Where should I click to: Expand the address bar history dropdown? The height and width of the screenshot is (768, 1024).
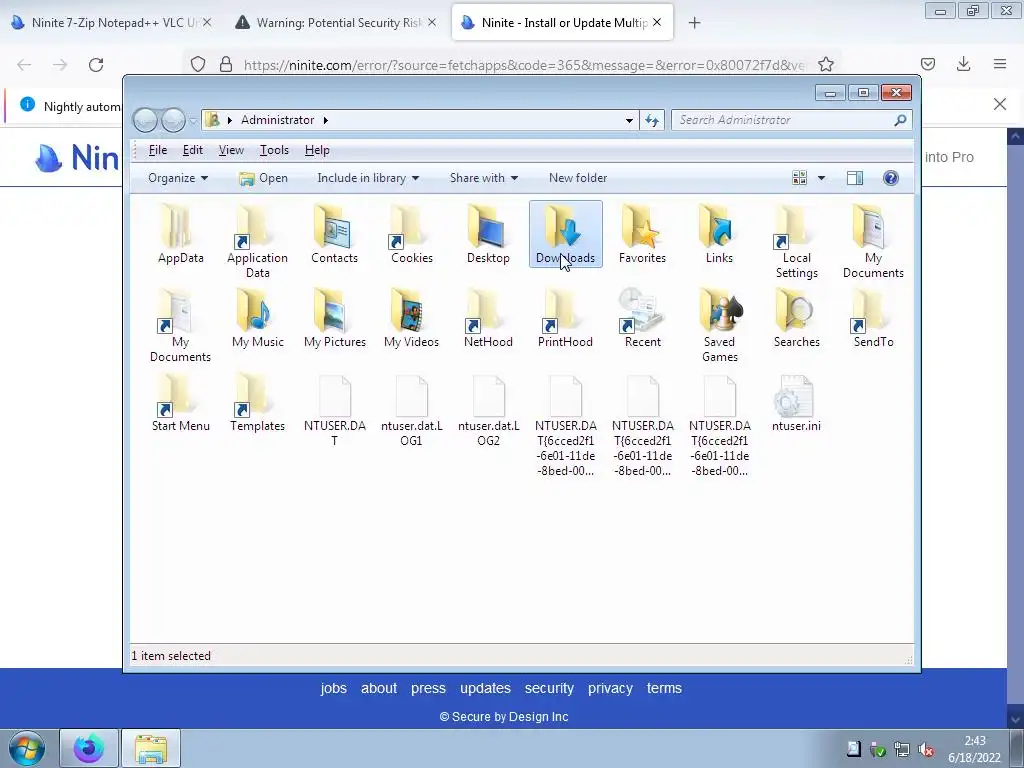[629, 120]
